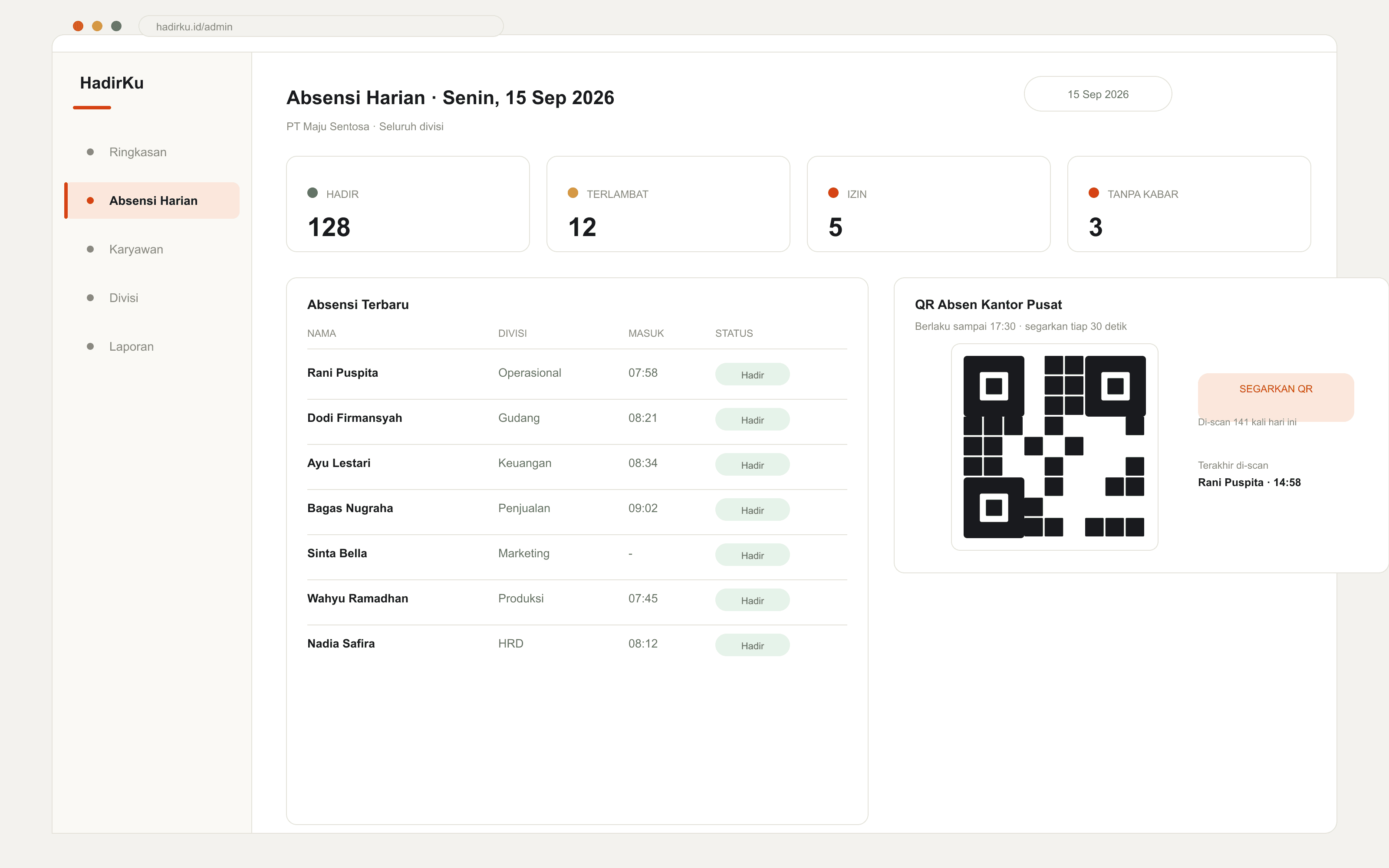Click the red dot next to TANPA KABAR
1389x868 pixels.
(1094, 193)
